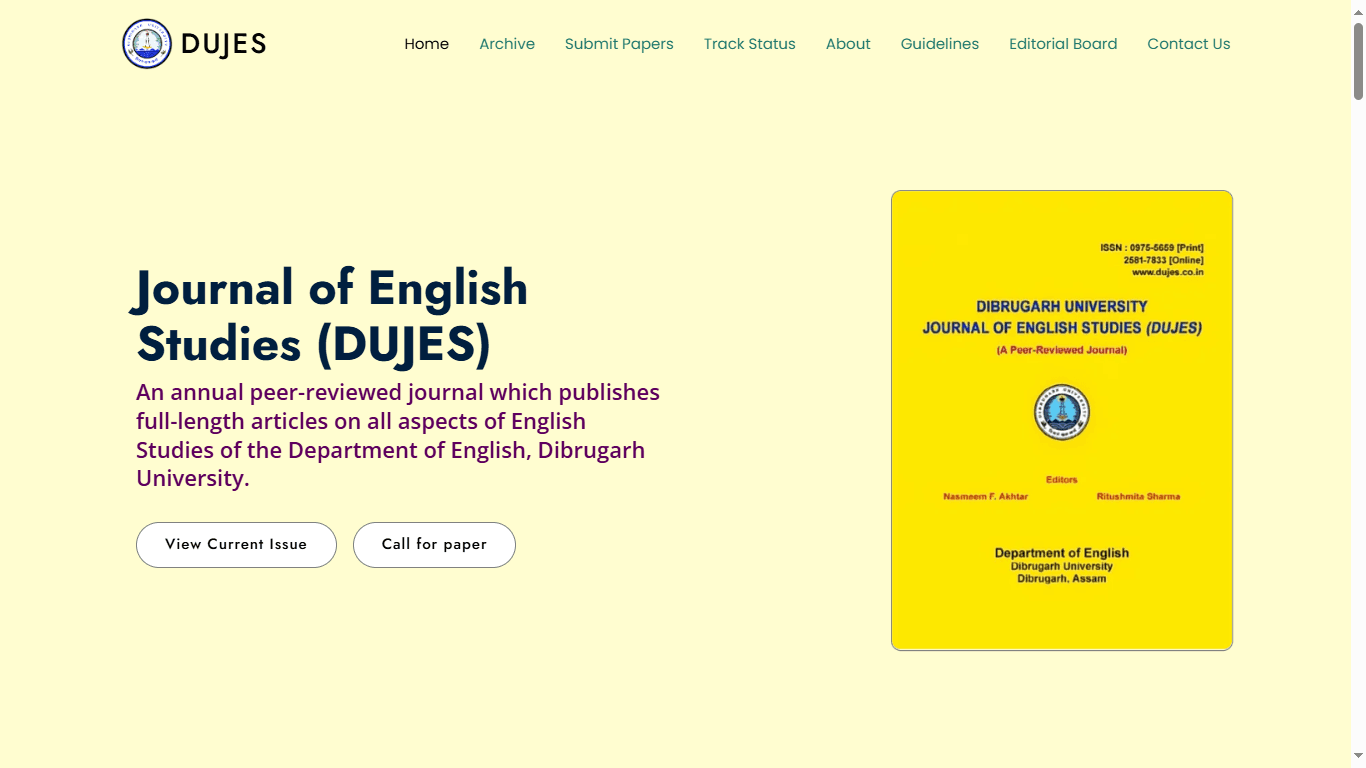Viewport: 1366px width, 768px height.
Task: Open the Guidelines menu link
Action: click(x=939, y=44)
